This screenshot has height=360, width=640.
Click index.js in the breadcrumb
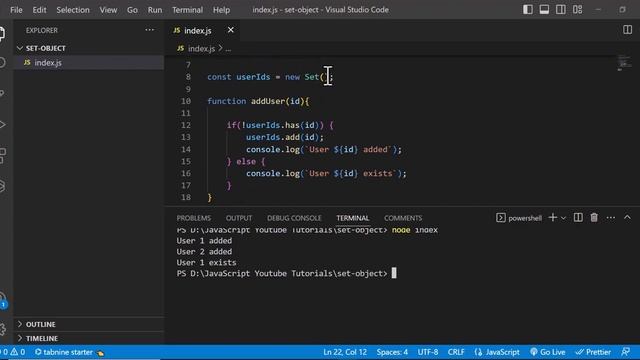(201, 49)
